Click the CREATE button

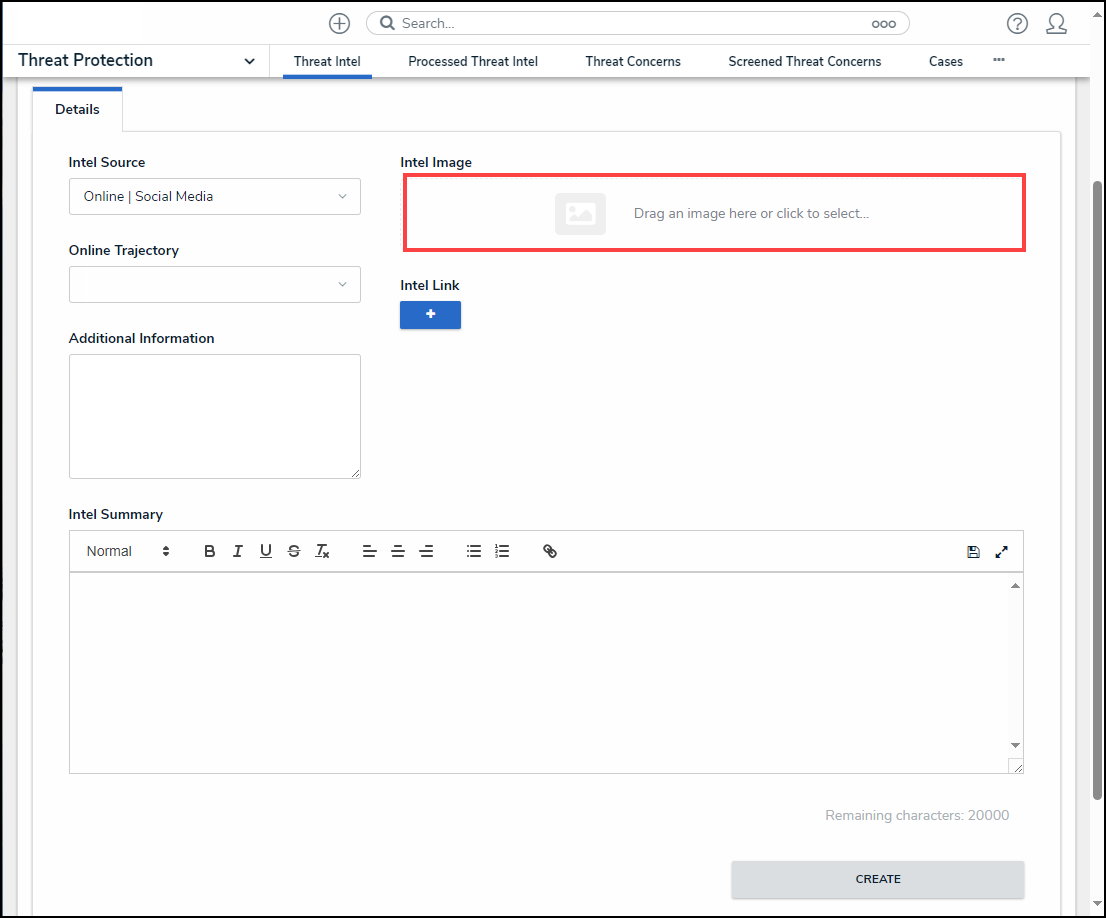[877, 879]
